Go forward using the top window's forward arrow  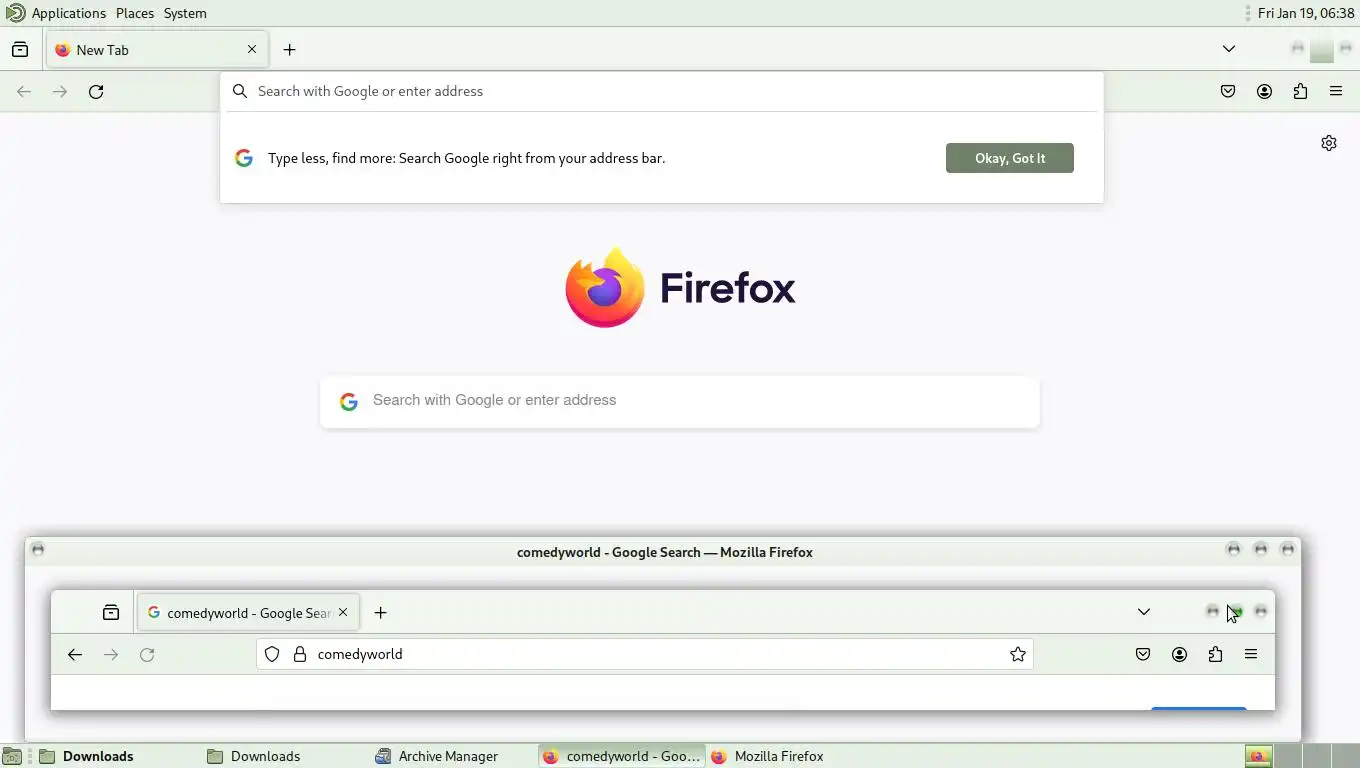point(60,91)
